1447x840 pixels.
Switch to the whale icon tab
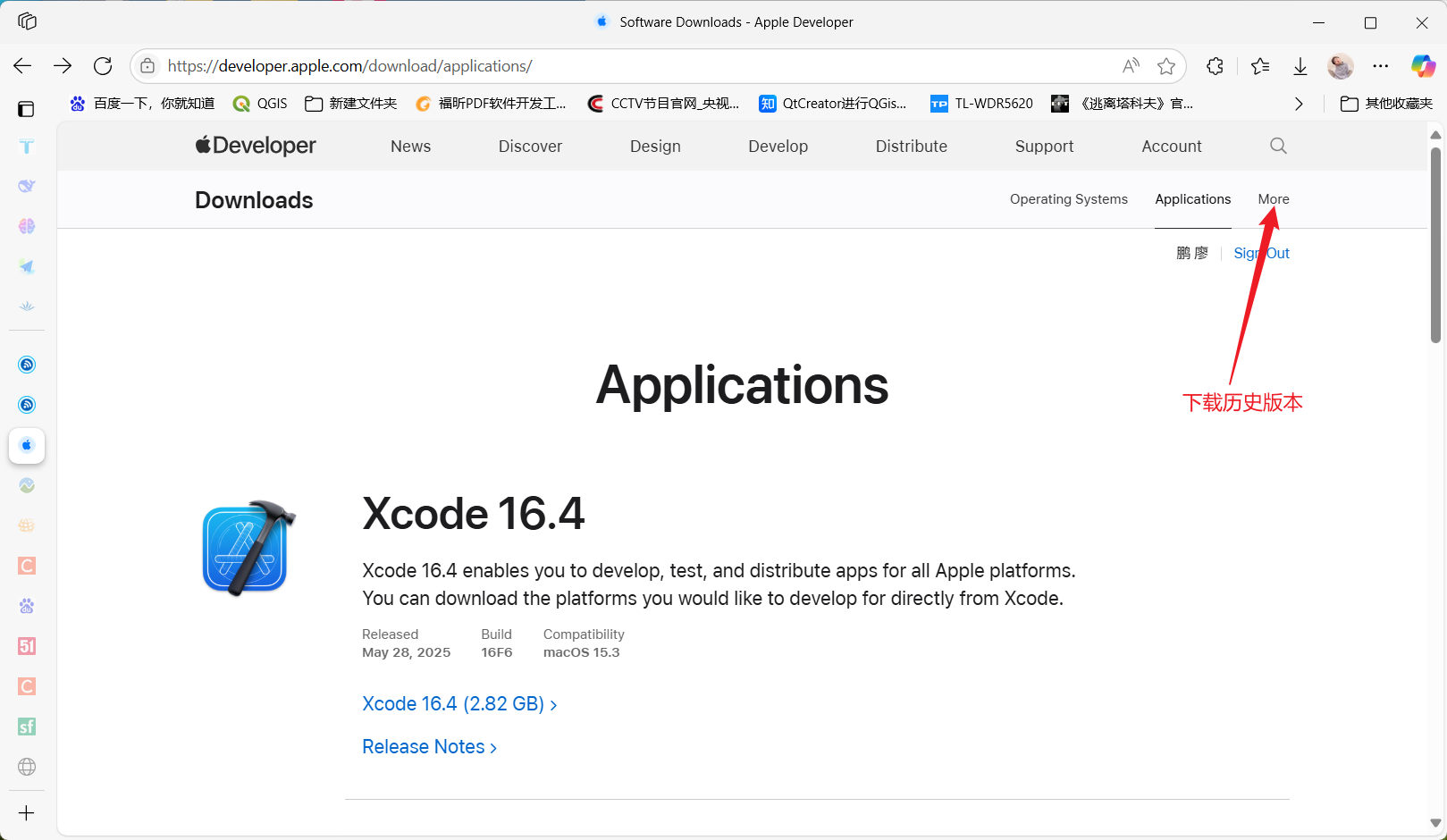[x=27, y=186]
